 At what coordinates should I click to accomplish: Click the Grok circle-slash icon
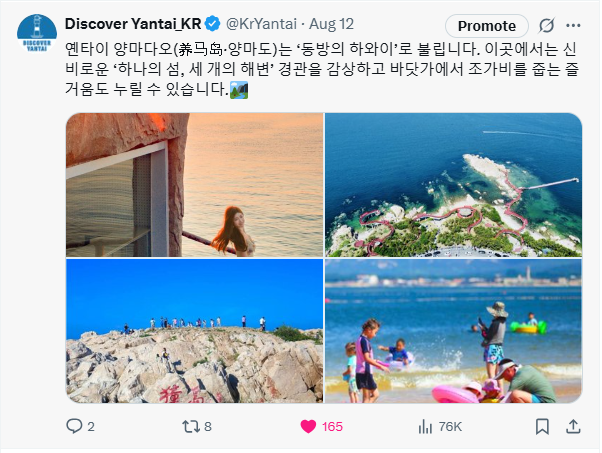(x=546, y=26)
